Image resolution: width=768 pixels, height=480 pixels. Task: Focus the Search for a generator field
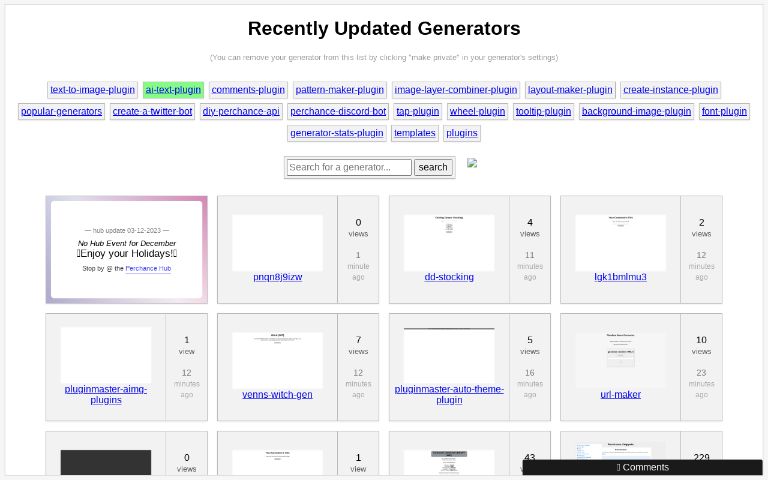[x=349, y=167]
